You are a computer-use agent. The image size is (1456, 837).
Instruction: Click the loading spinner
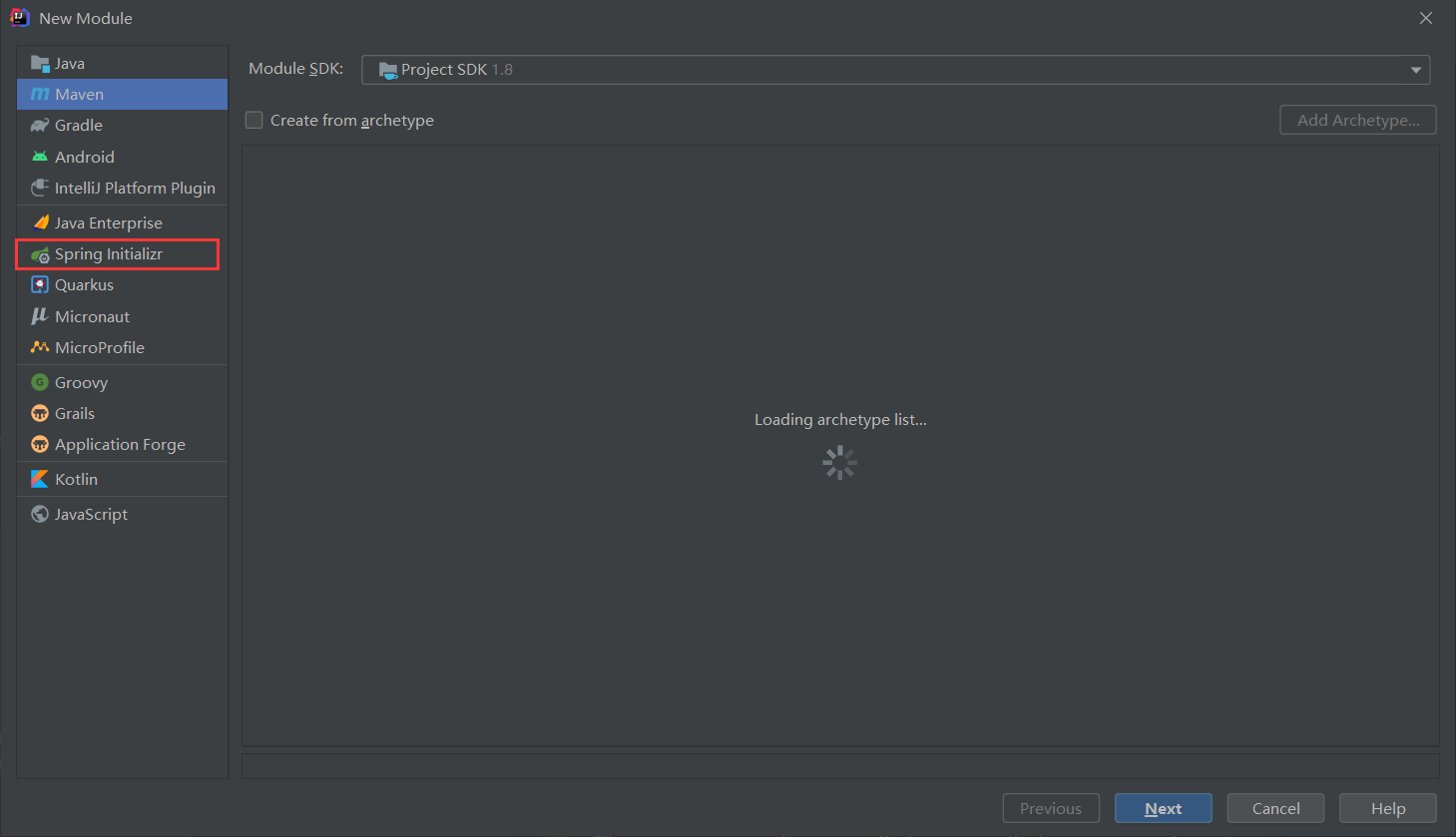(x=840, y=462)
